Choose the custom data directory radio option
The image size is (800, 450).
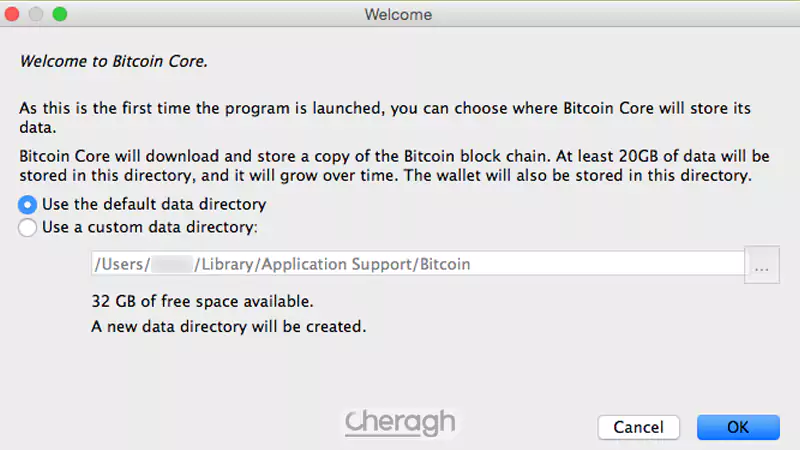28,227
